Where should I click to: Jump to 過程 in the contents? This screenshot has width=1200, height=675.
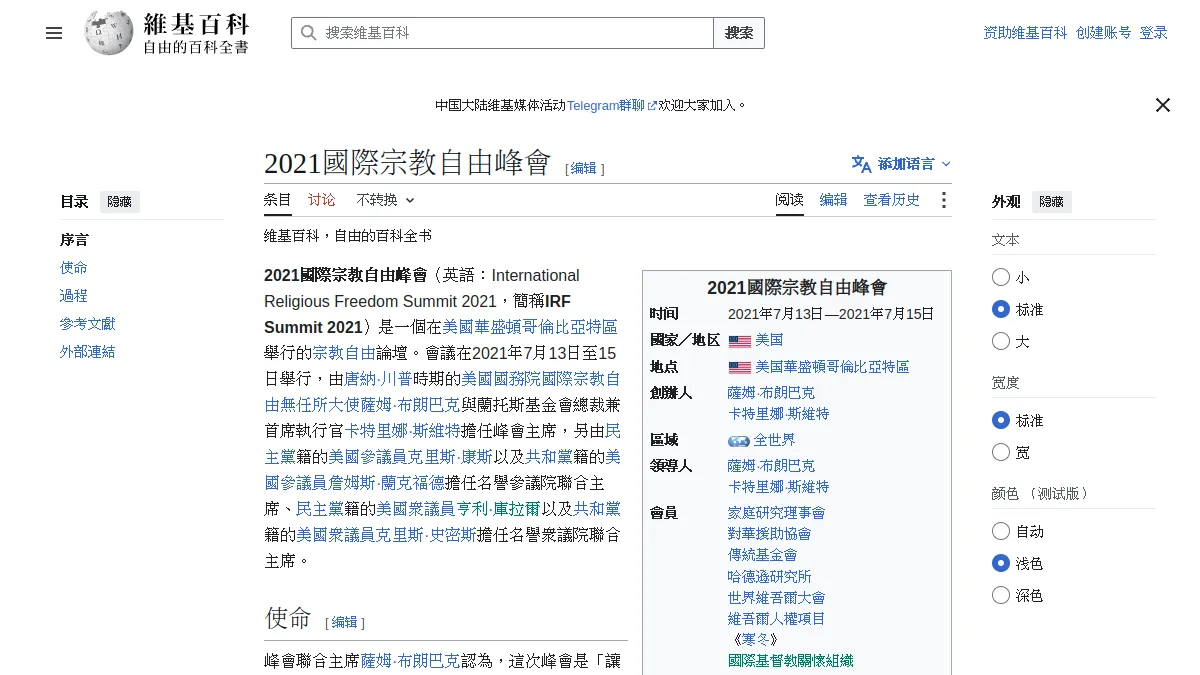(74, 296)
